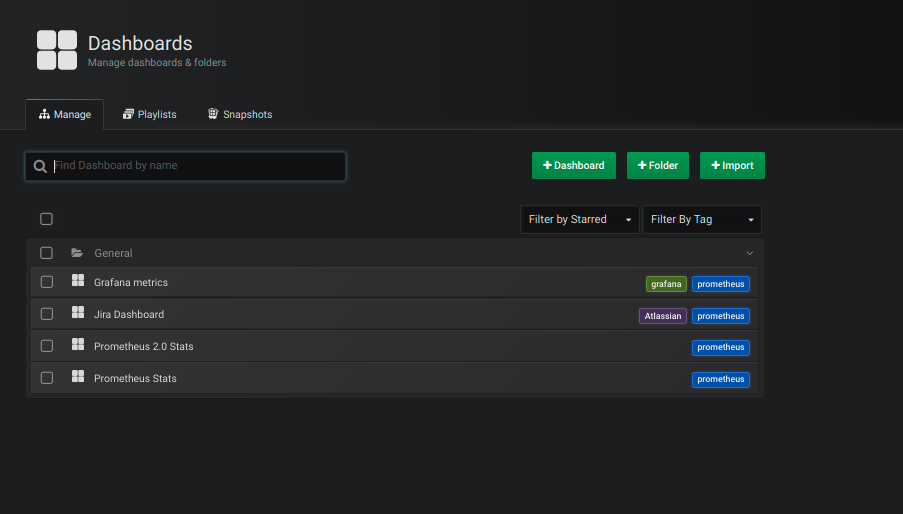Click the Prometheus Stats grid icon
The height and width of the screenshot is (514, 903).
tap(78, 376)
